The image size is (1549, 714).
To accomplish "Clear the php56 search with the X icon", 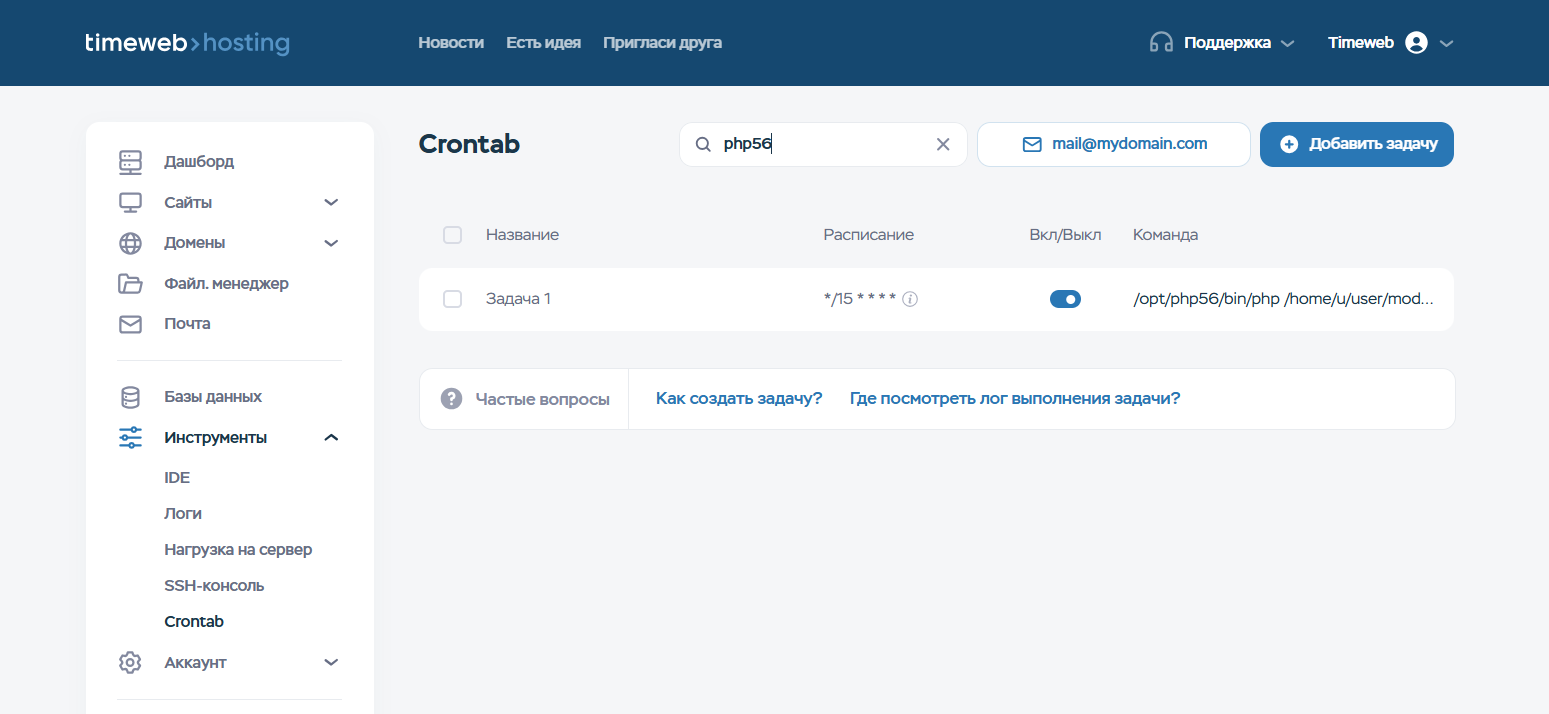I will pyautogui.click(x=942, y=144).
